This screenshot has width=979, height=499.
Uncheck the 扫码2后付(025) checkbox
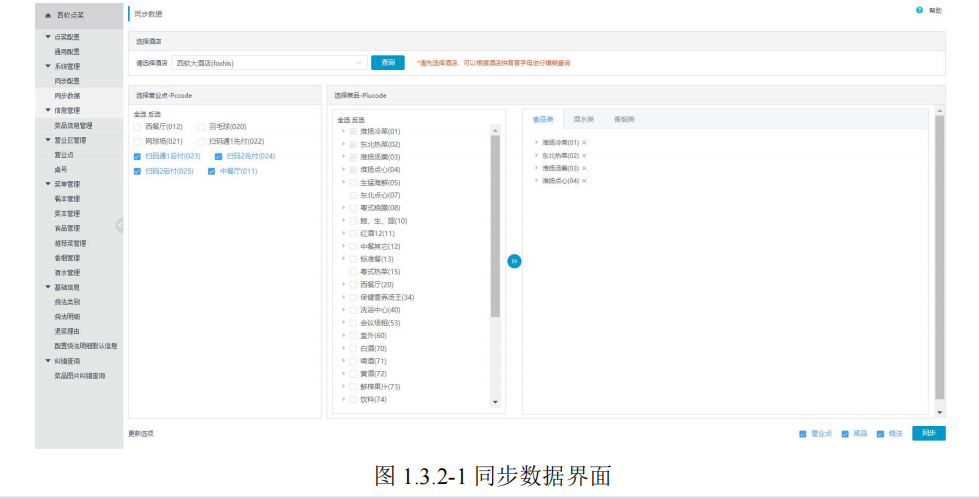tap(137, 171)
